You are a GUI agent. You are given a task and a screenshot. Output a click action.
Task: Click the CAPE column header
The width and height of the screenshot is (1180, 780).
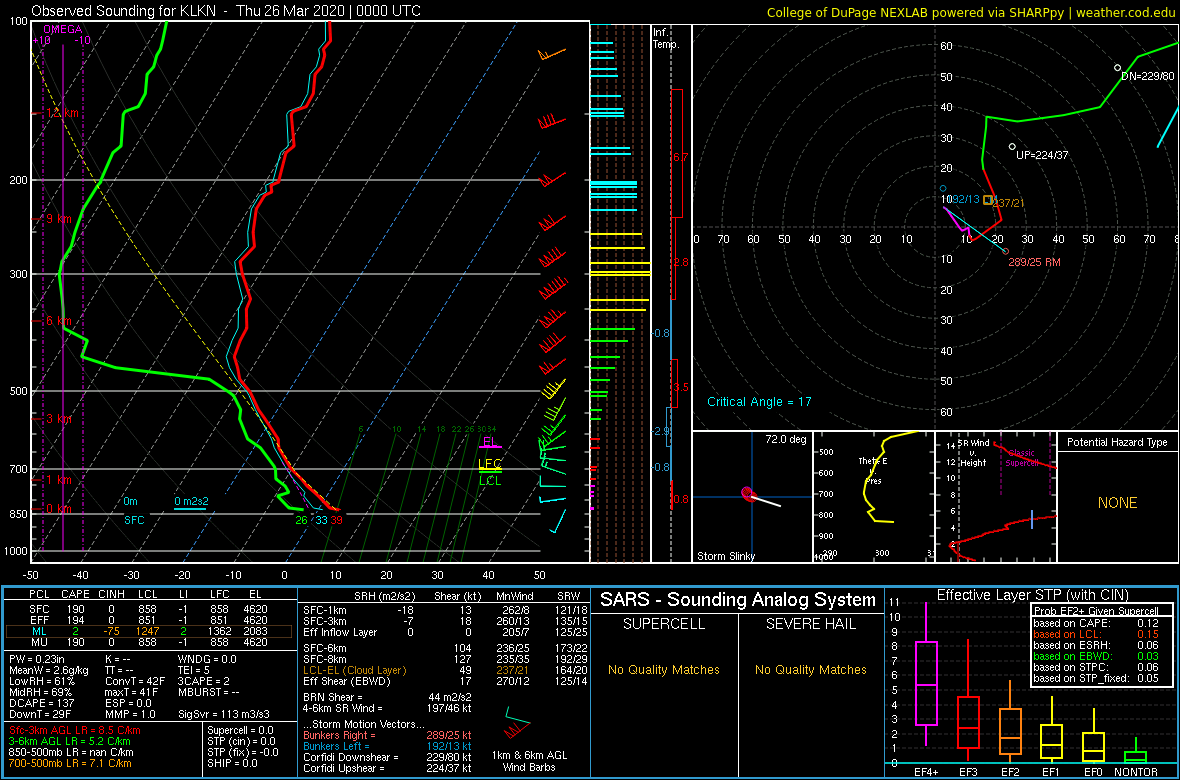coord(75,596)
